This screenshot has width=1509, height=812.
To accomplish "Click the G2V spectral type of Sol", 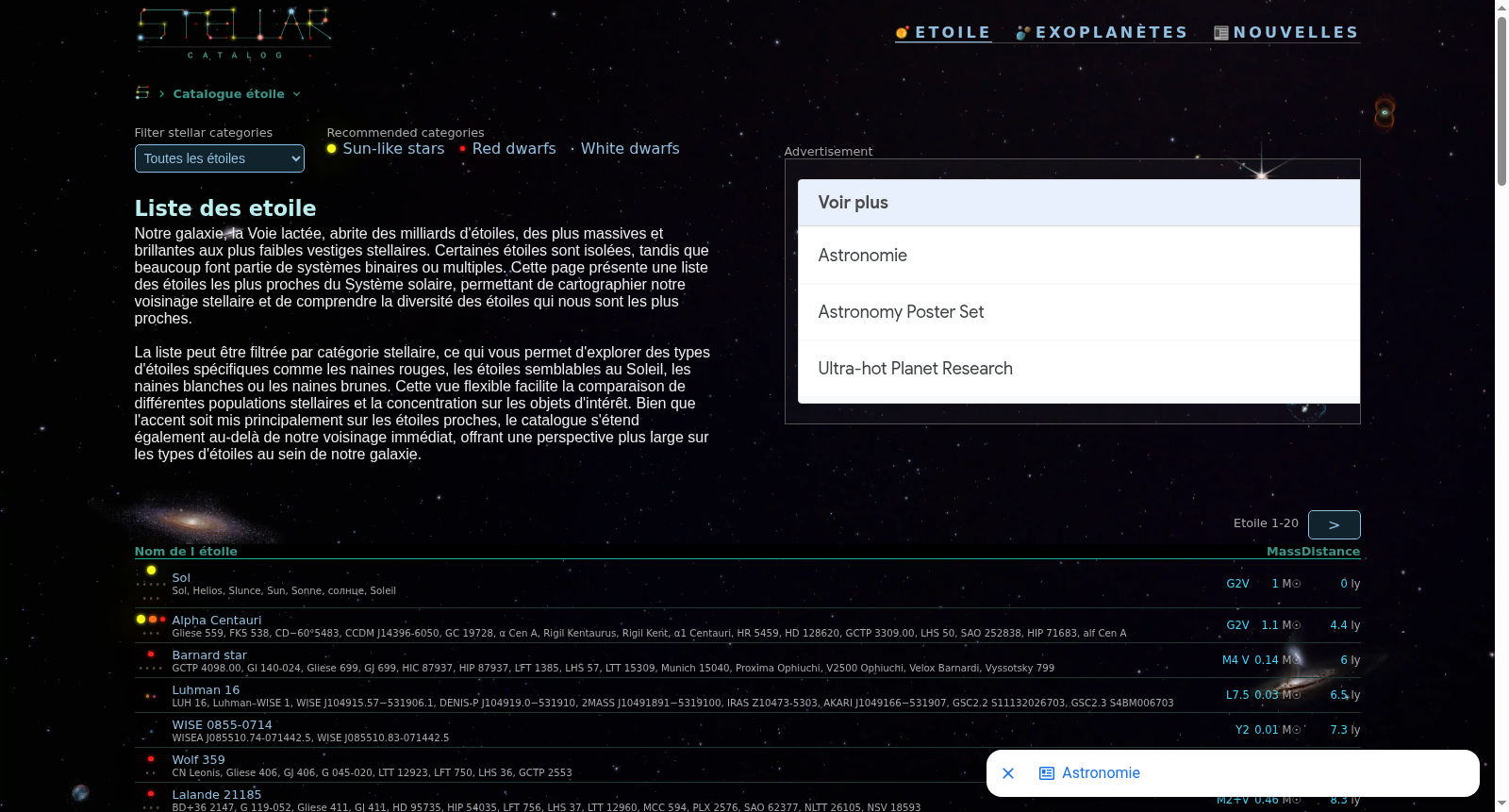I will (x=1237, y=584).
